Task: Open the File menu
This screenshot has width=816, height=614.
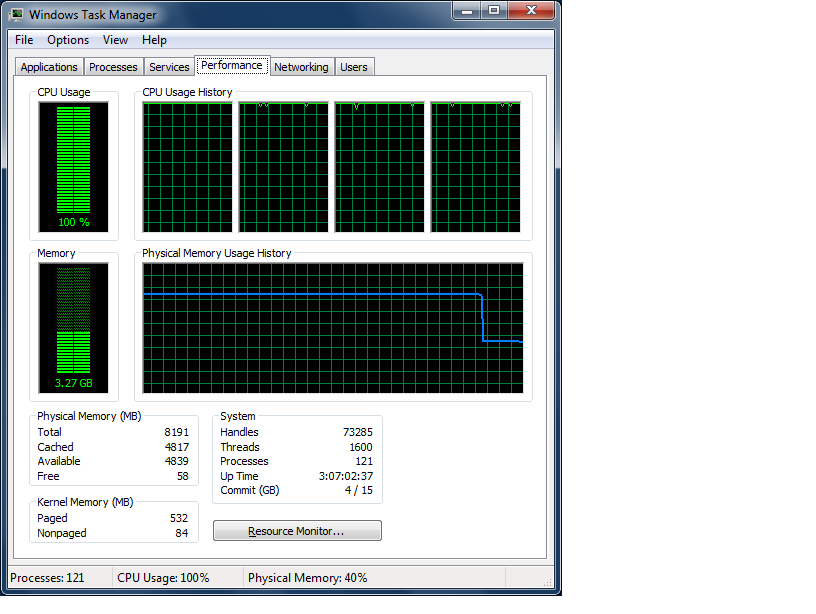Action: coord(24,40)
